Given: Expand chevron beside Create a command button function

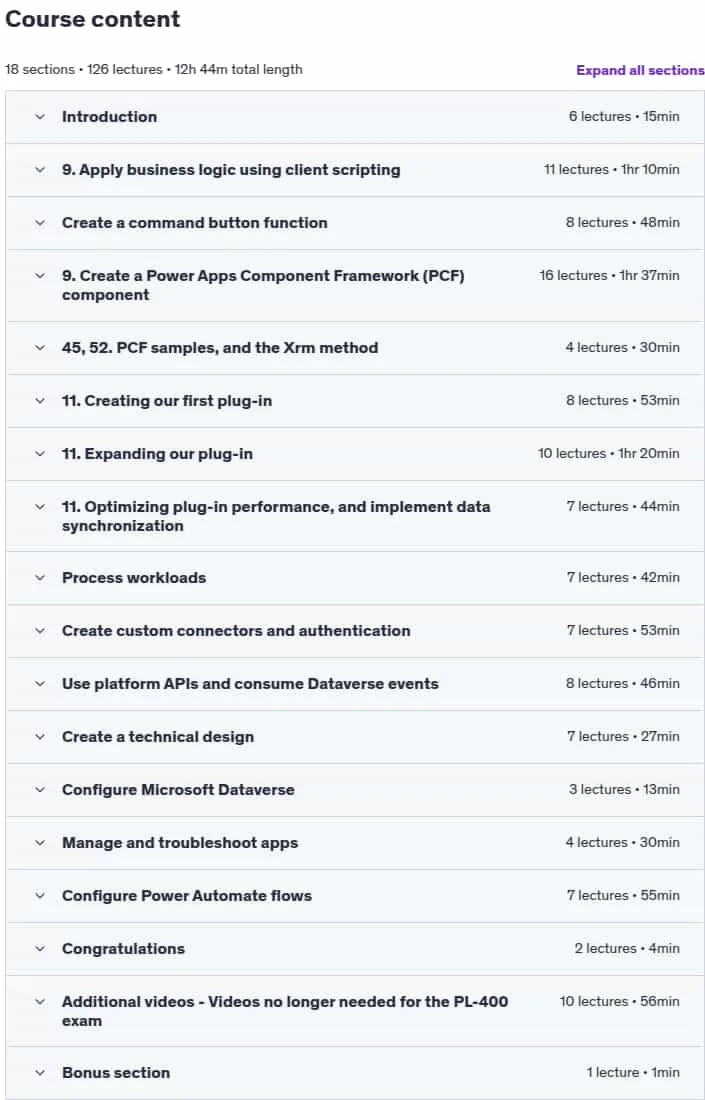Looking at the screenshot, I should pyautogui.click(x=40, y=223).
